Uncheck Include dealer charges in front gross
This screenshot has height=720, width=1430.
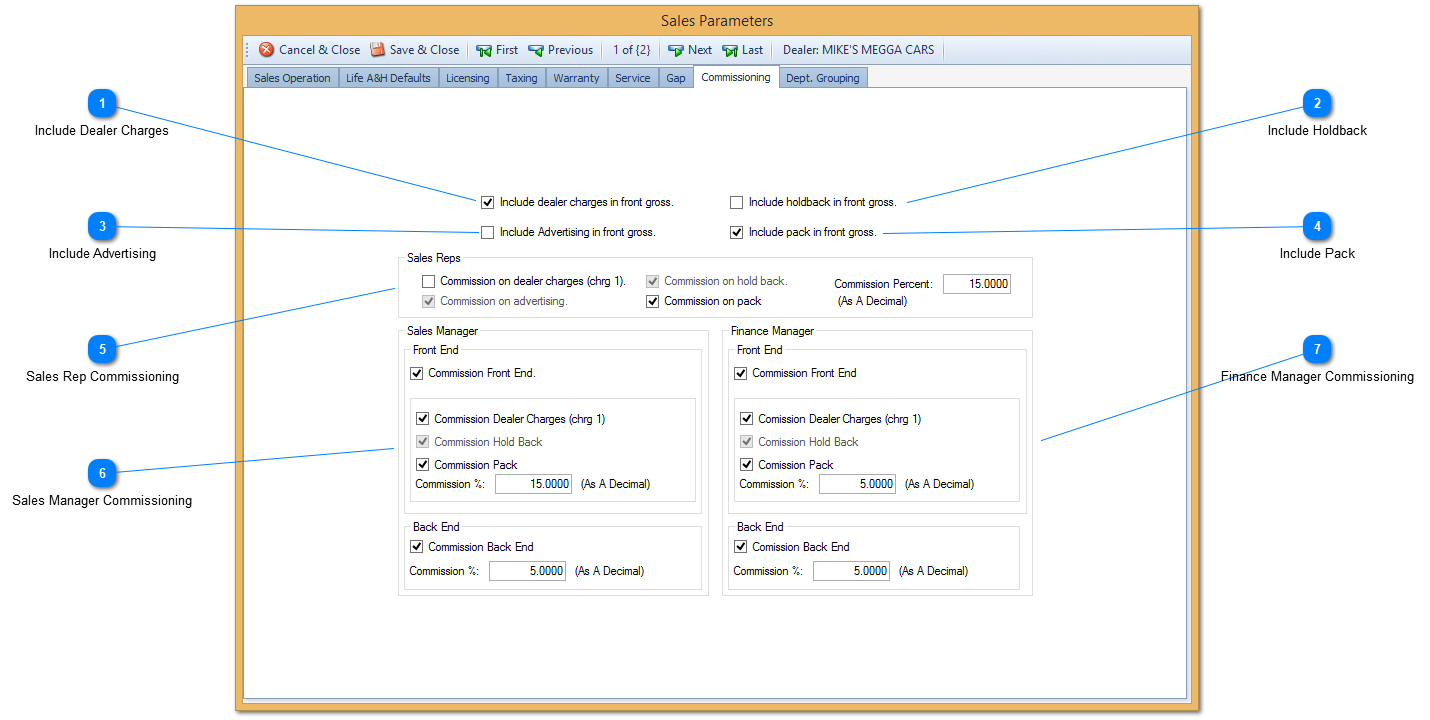pos(488,203)
